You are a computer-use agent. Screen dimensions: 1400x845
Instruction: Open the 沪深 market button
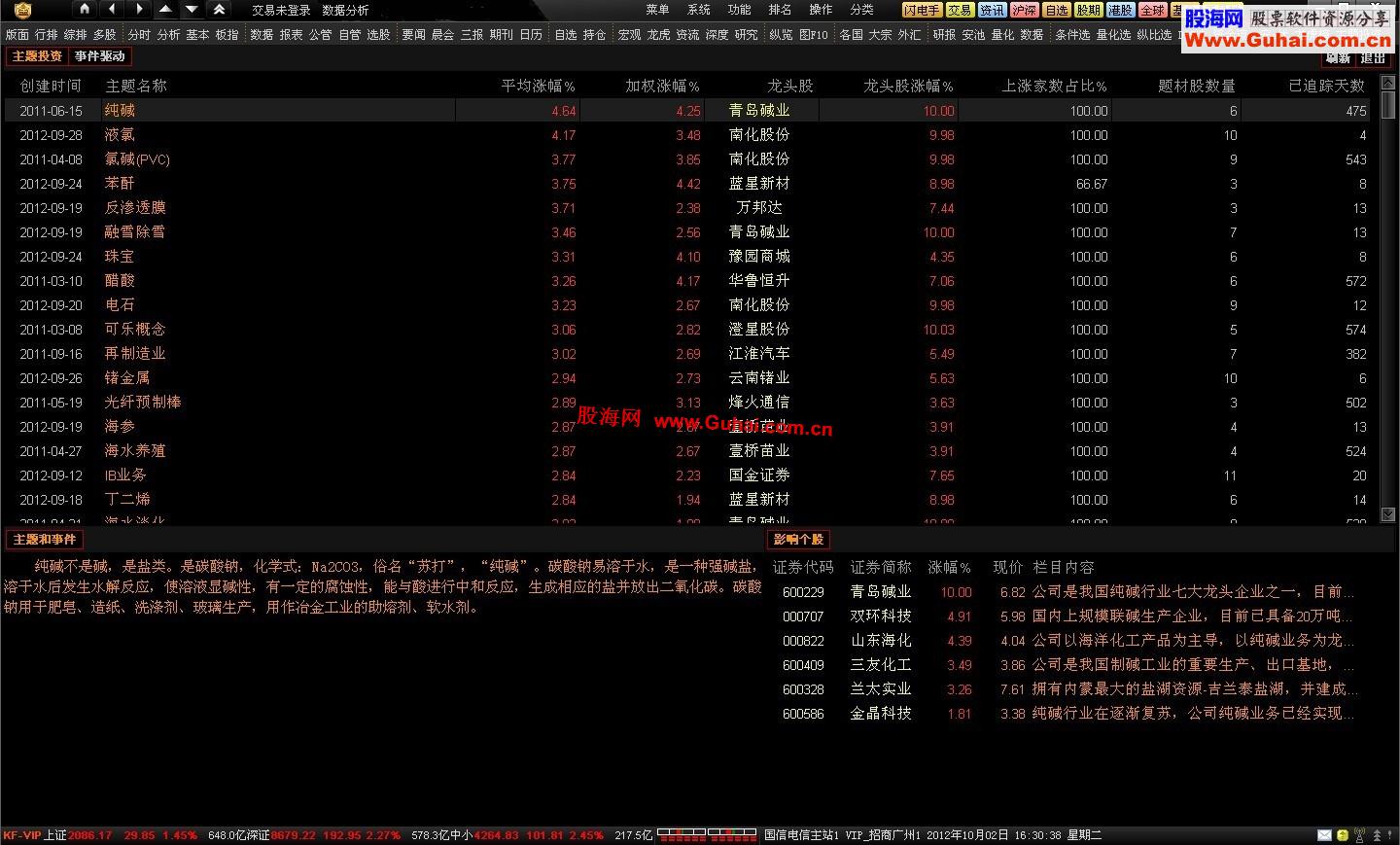click(x=1024, y=10)
